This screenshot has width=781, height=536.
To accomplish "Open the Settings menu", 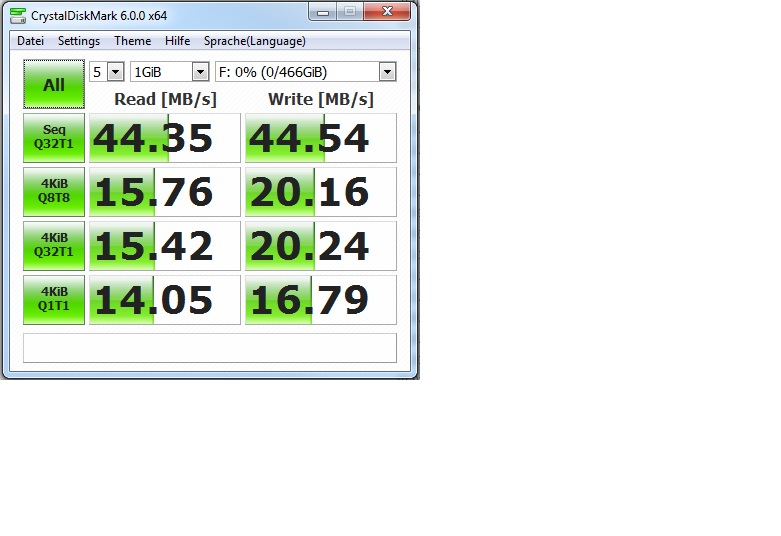I will [x=79, y=41].
